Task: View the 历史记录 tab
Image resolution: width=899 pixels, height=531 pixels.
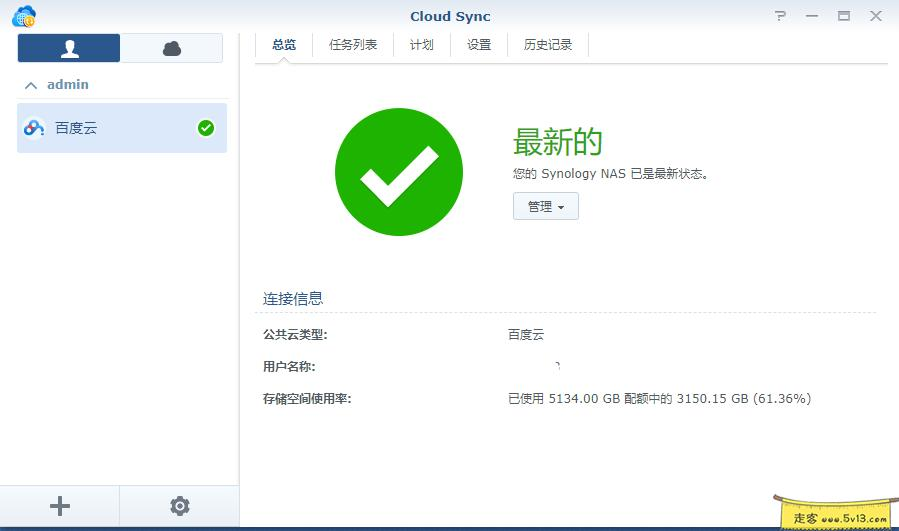Action: [x=548, y=45]
